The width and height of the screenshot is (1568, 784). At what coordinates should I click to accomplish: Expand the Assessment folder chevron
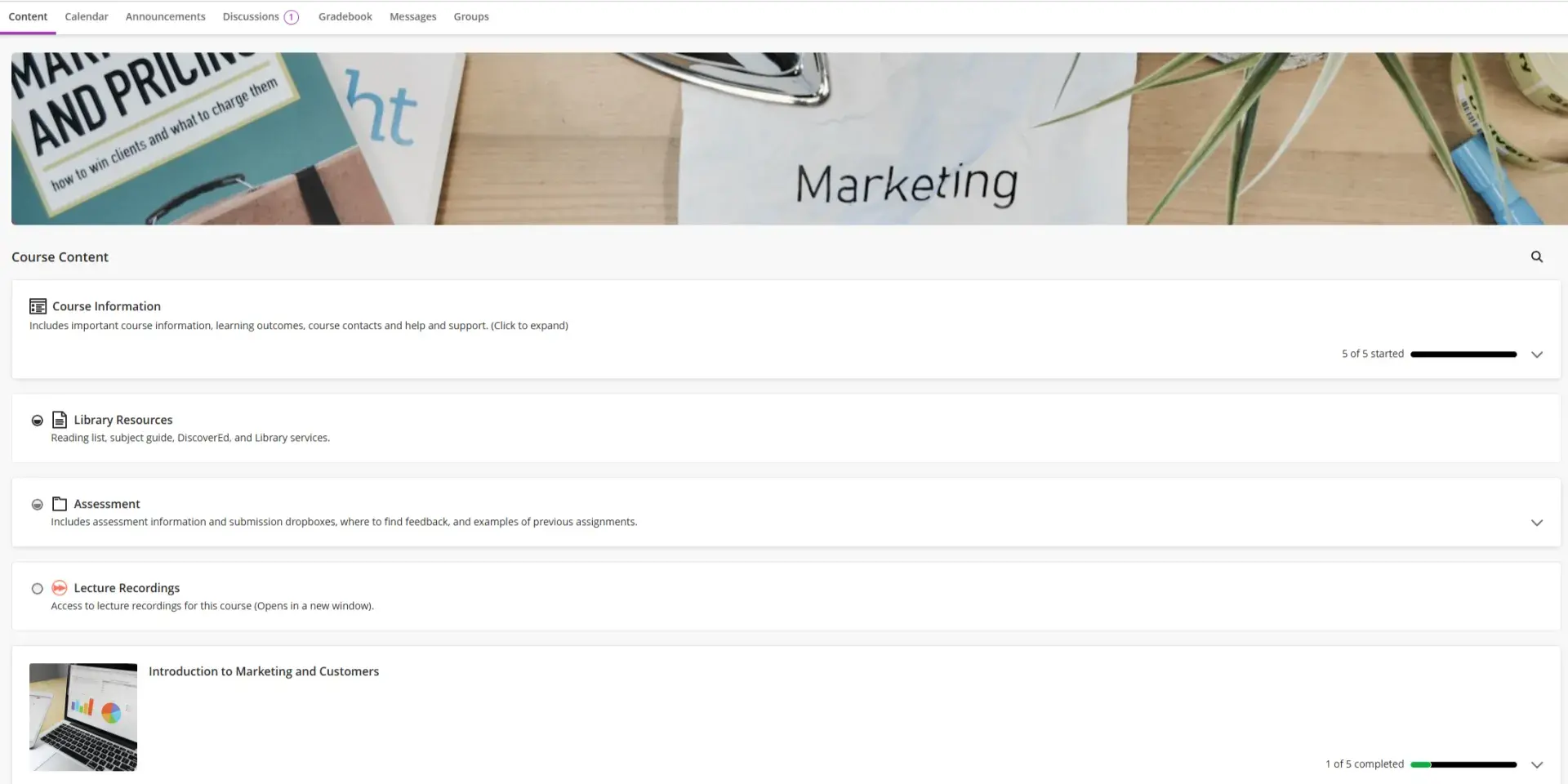point(1536,523)
